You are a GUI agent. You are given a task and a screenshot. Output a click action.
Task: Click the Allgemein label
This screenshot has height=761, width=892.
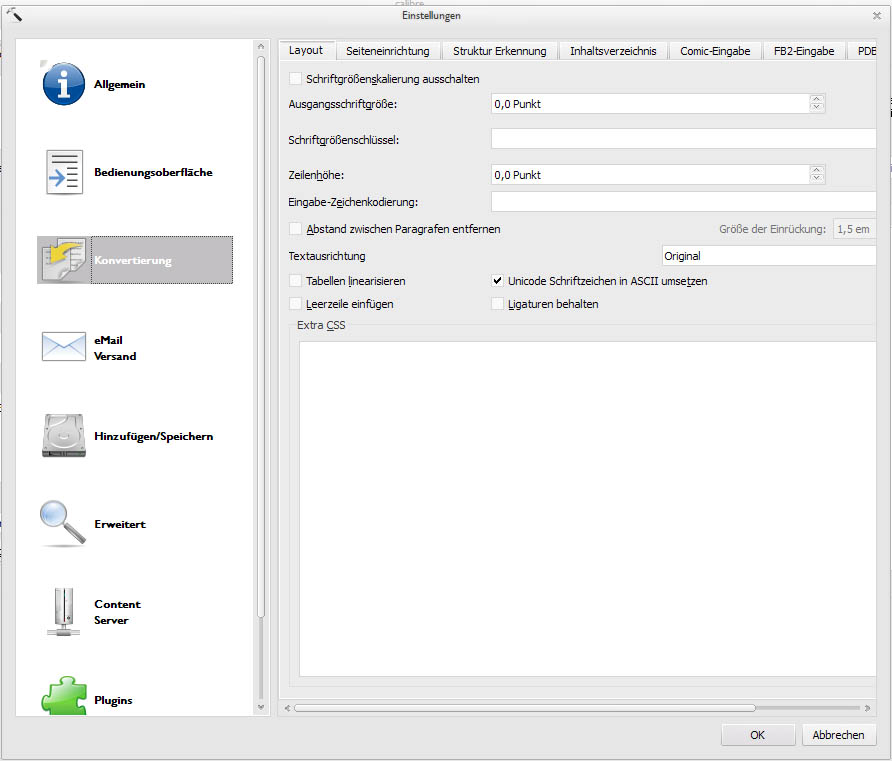point(119,85)
